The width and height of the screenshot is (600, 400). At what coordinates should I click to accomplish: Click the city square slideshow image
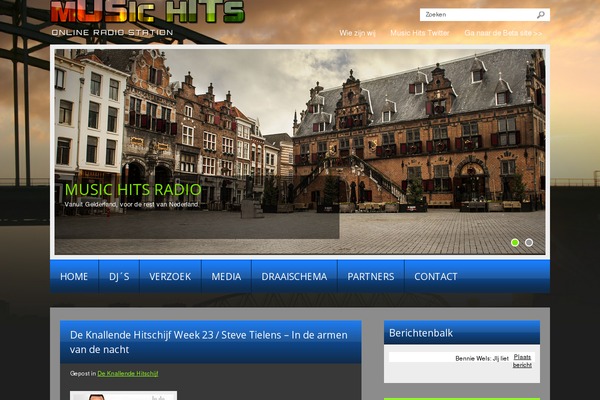pos(300,151)
